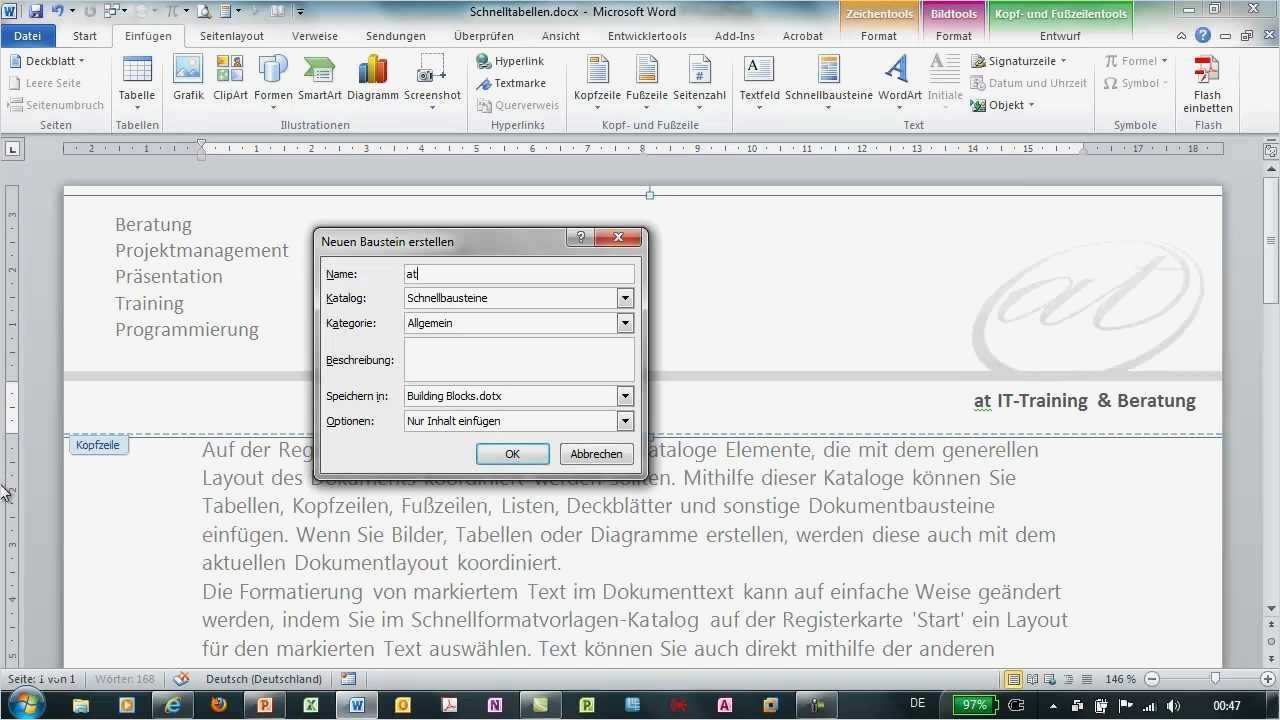Insert a picture via Grafik

tap(188, 79)
